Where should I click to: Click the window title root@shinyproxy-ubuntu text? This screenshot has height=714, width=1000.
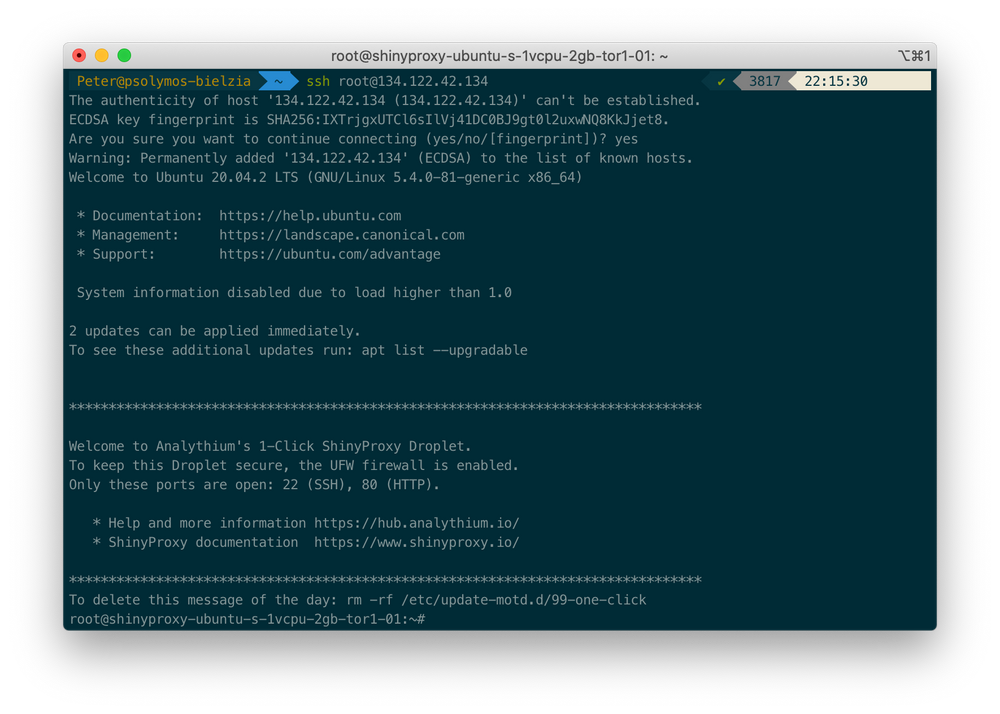pos(499,56)
